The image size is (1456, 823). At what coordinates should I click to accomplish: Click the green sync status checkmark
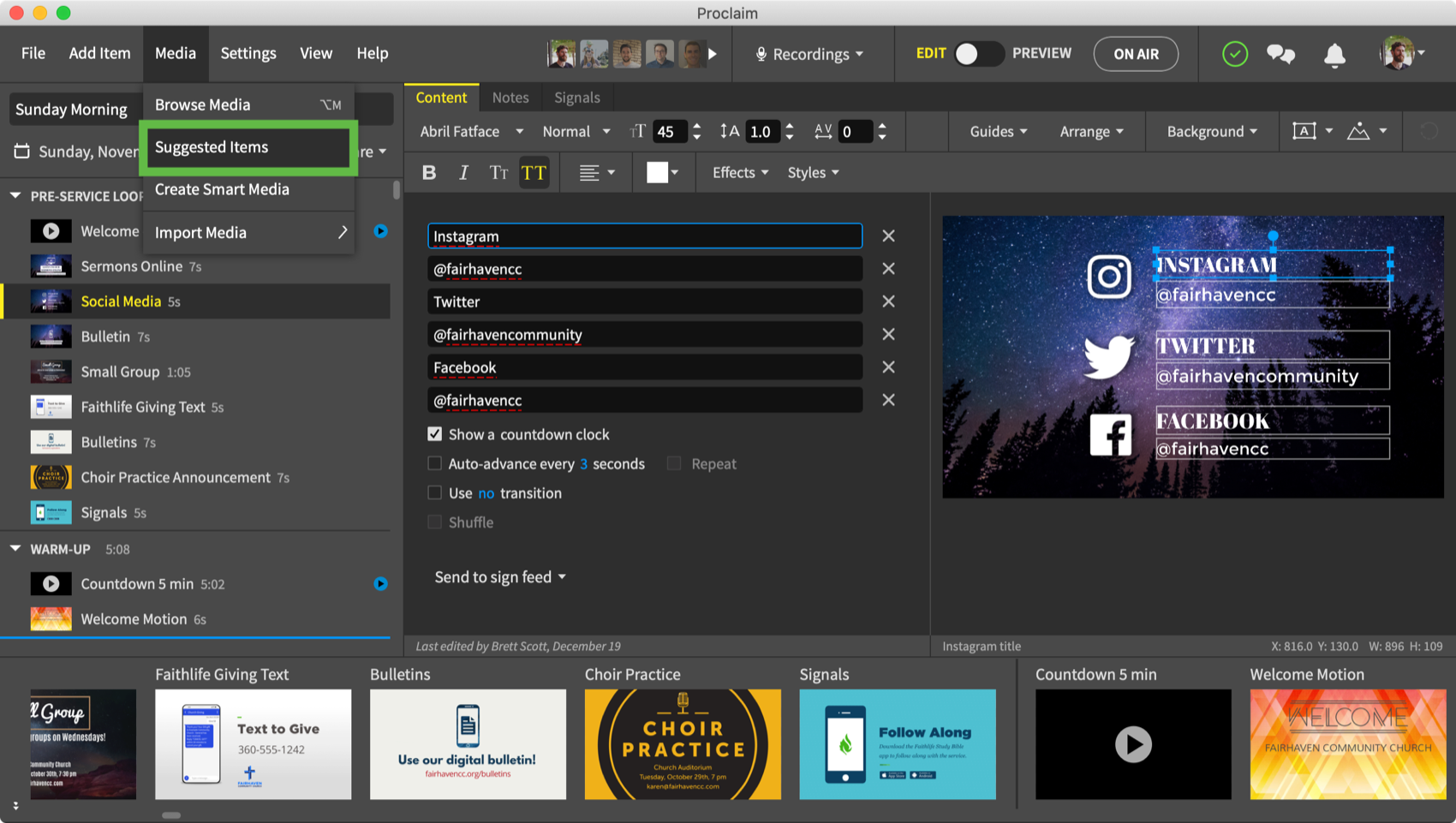click(1234, 54)
